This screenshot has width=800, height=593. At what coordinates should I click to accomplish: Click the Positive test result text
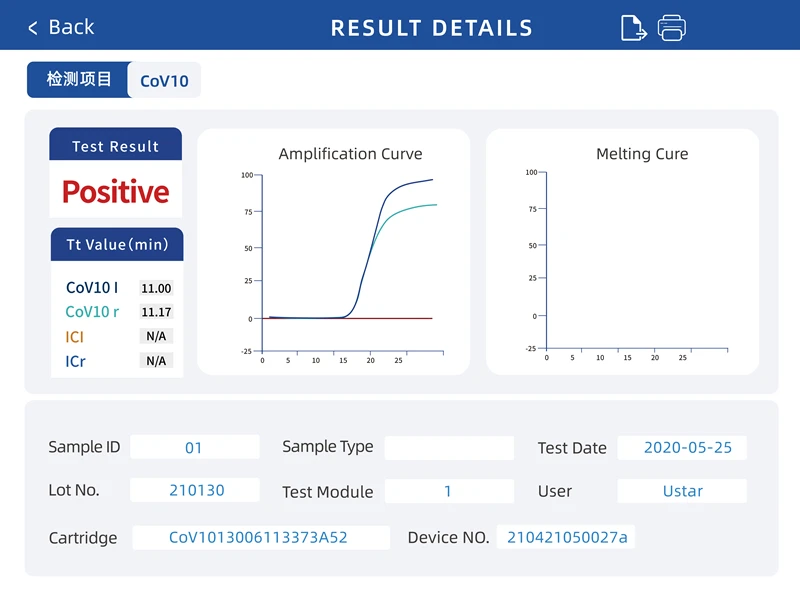pos(116,192)
